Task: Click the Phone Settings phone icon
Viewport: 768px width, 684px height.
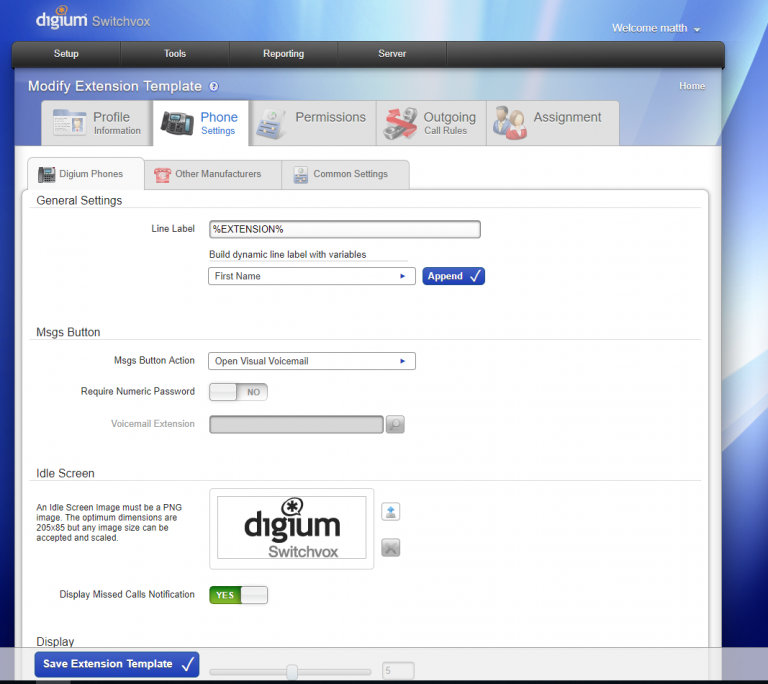Action: coord(177,123)
